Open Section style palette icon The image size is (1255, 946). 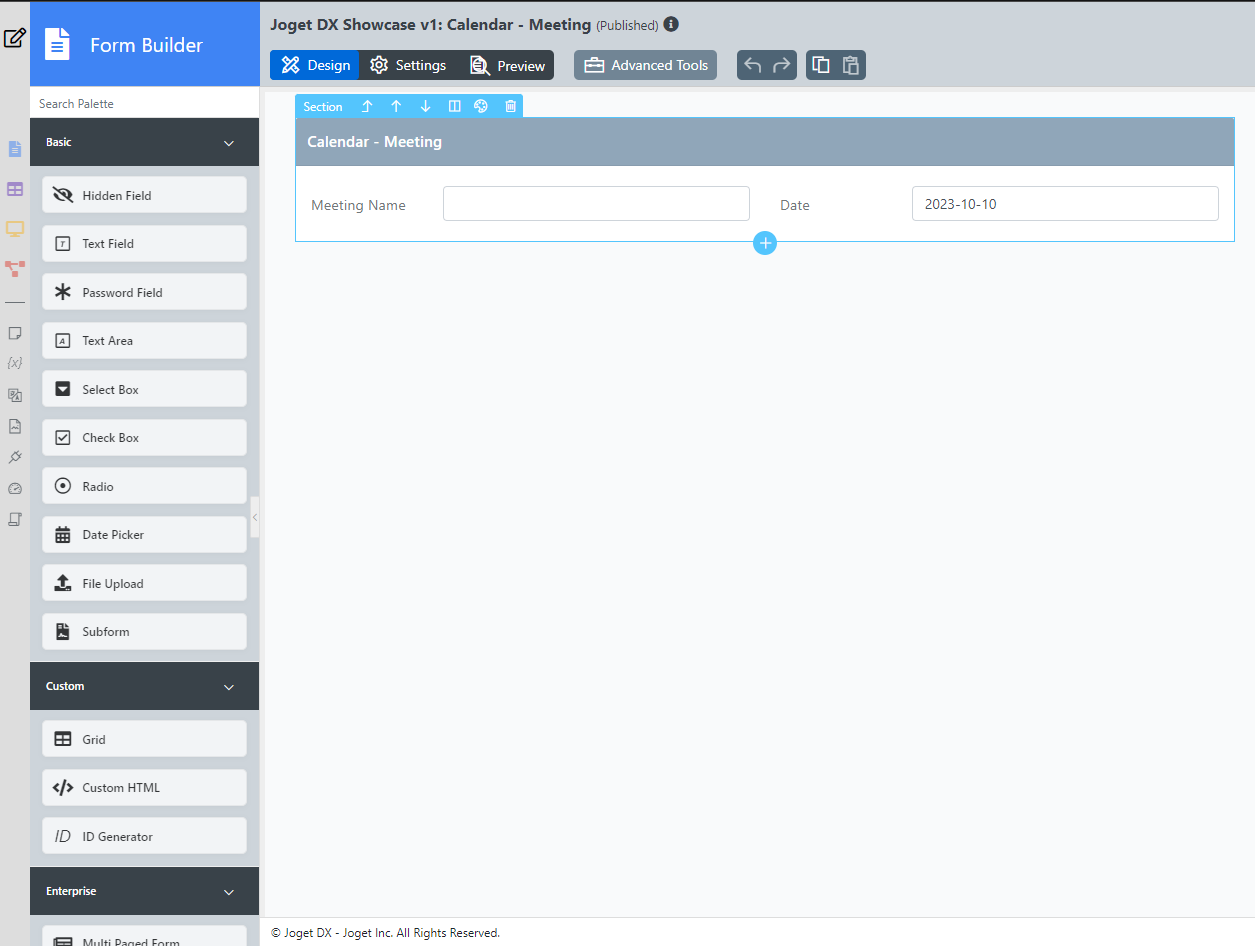click(x=481, y=106)
